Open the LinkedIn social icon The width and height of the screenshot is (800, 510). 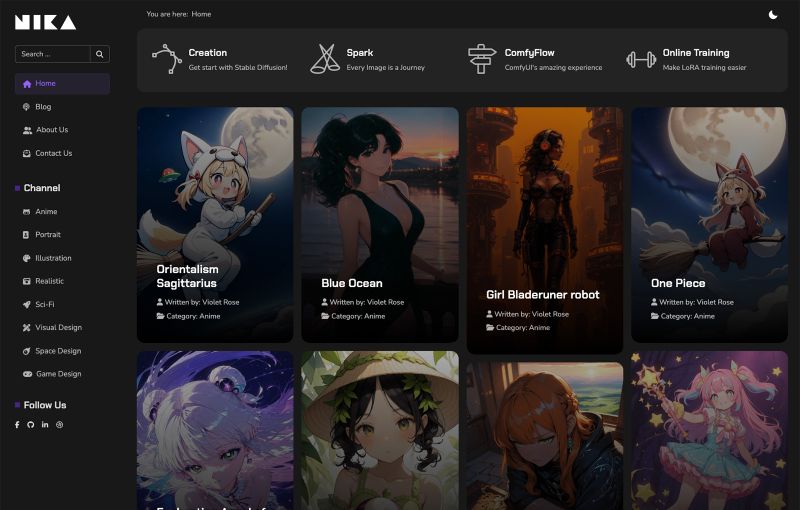tap(45, 425)
